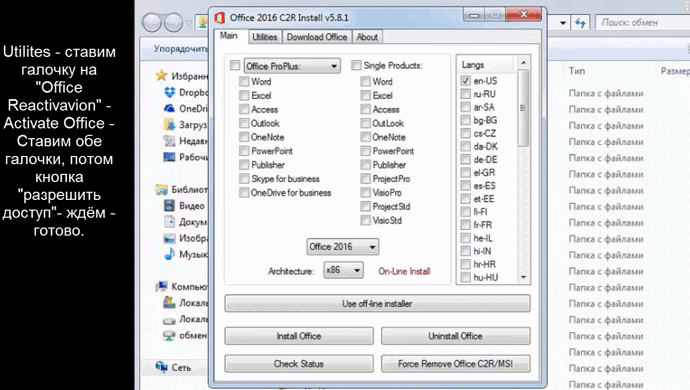
Task: Open the Explorer address bar history dropdown
Action: click(x=563, y=22)
